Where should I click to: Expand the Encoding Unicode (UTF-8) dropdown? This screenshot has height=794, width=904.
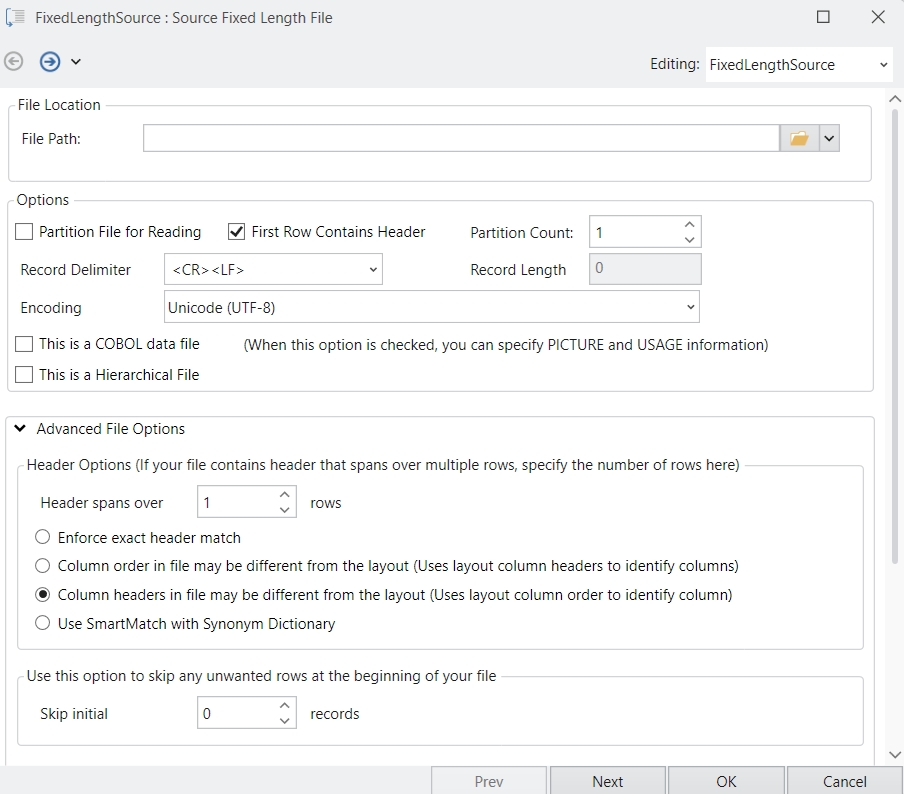click(x=431, y=308)
